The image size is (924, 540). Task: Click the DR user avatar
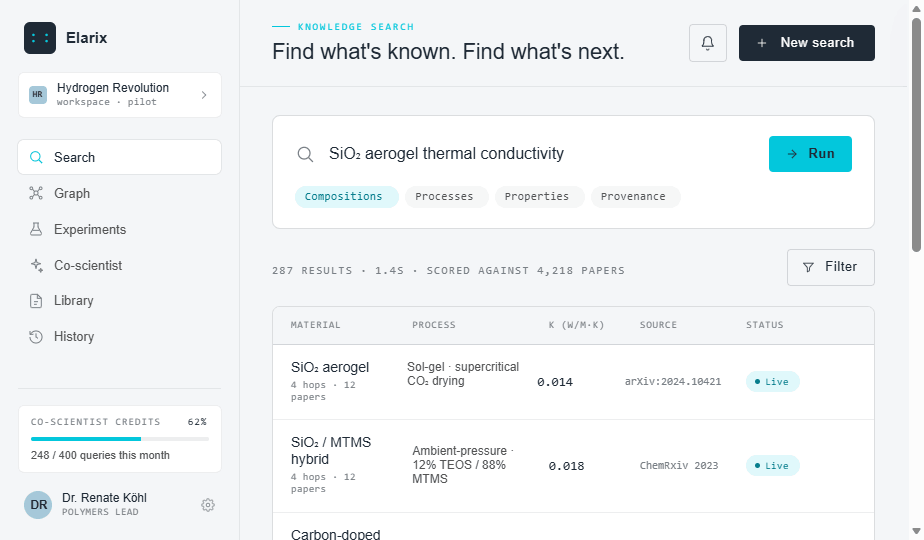38,505
